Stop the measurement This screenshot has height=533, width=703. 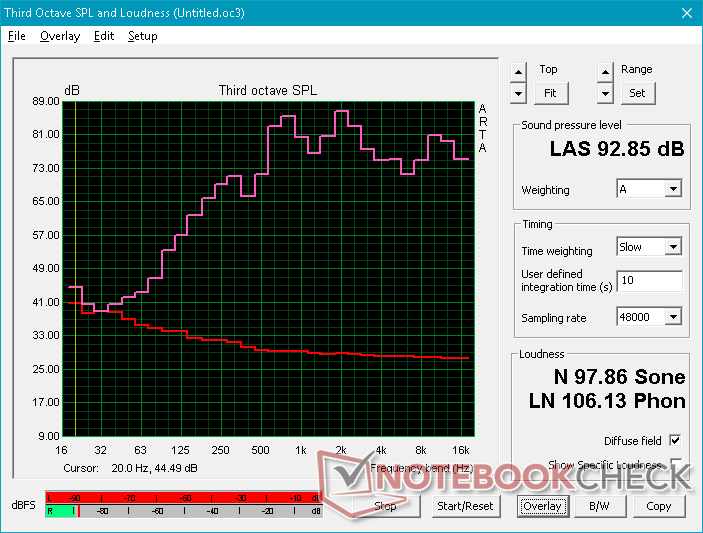[385, 506]
